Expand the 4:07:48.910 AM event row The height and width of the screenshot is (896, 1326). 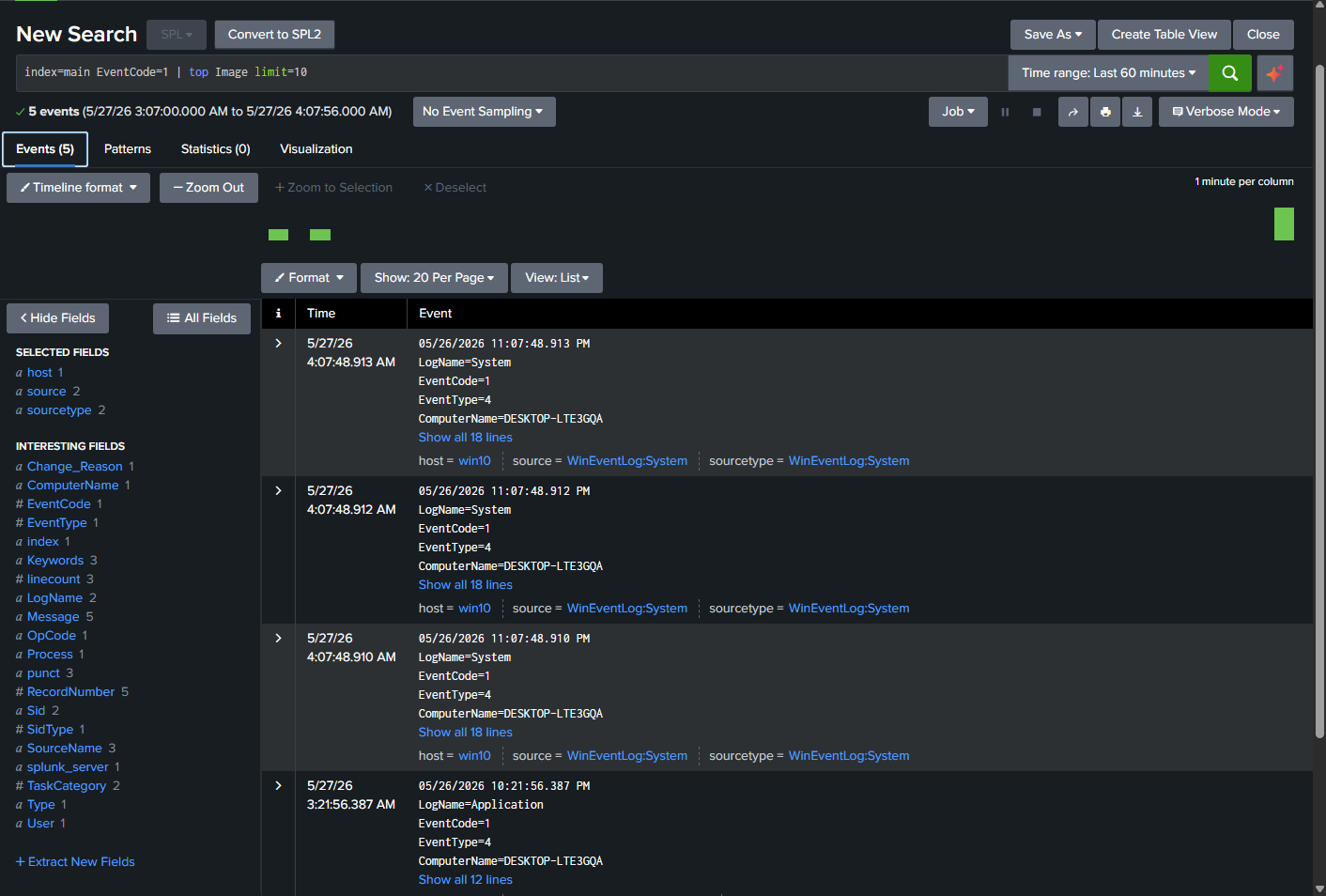coord(278,639)
